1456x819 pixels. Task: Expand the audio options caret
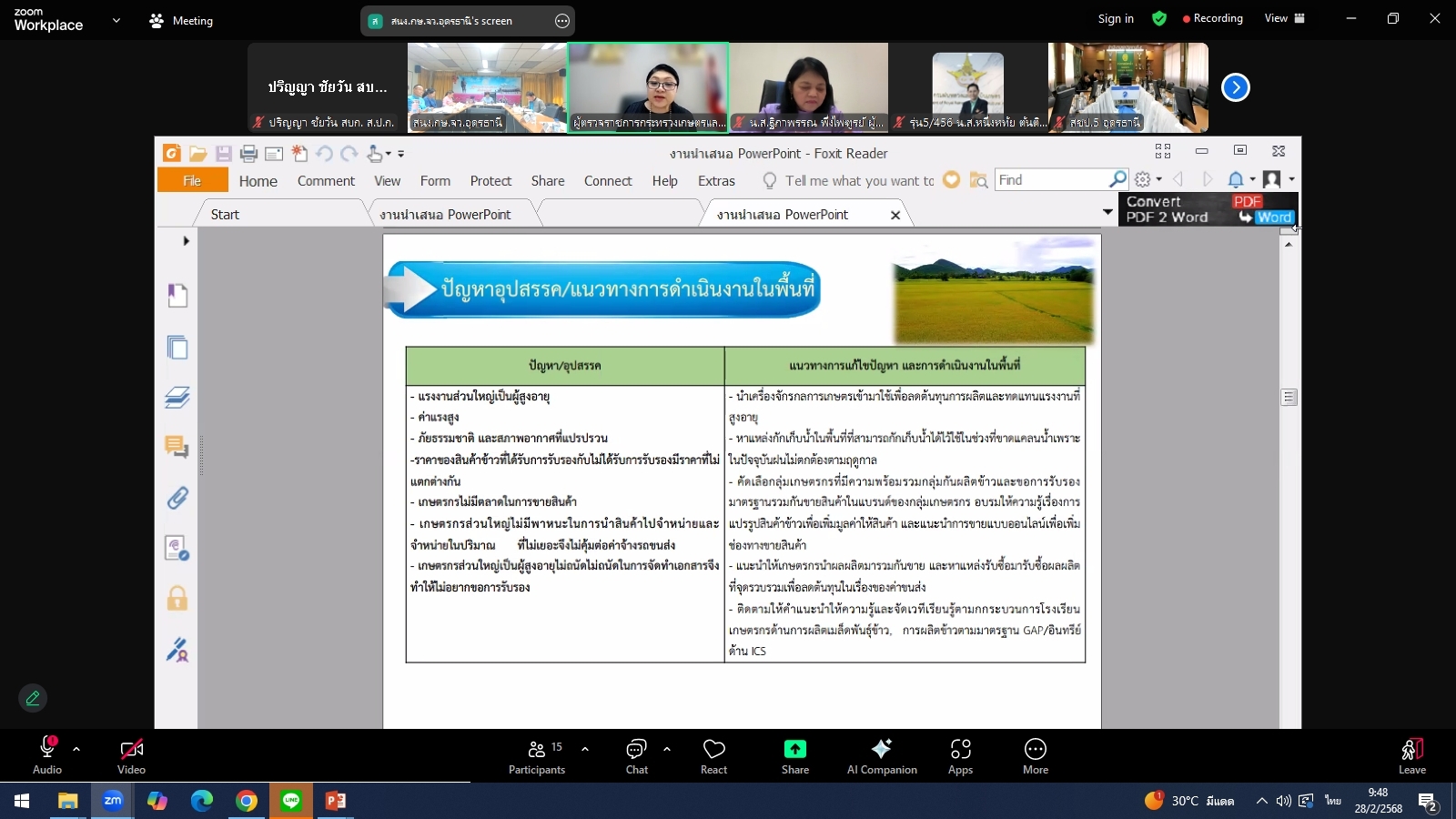tap(76, 749)
